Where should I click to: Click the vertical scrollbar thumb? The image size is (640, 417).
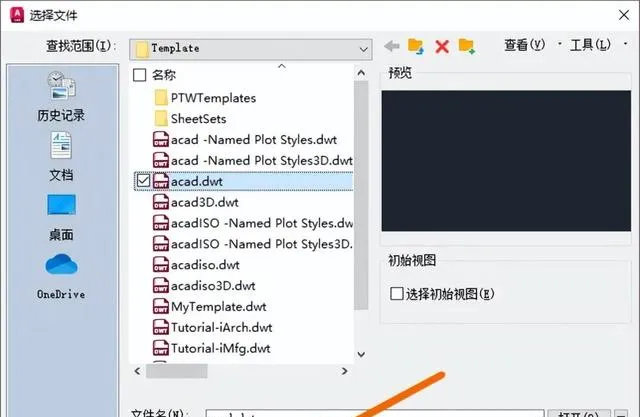pyautogui.click(x=361, y=195)
